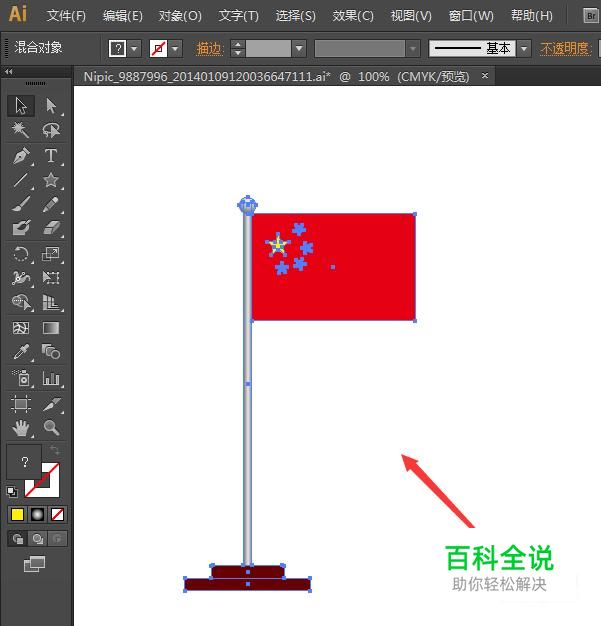Viewport: 601px width, 626px height.
Task: Select the Star shape tool
Action: (x=51, y=180)
